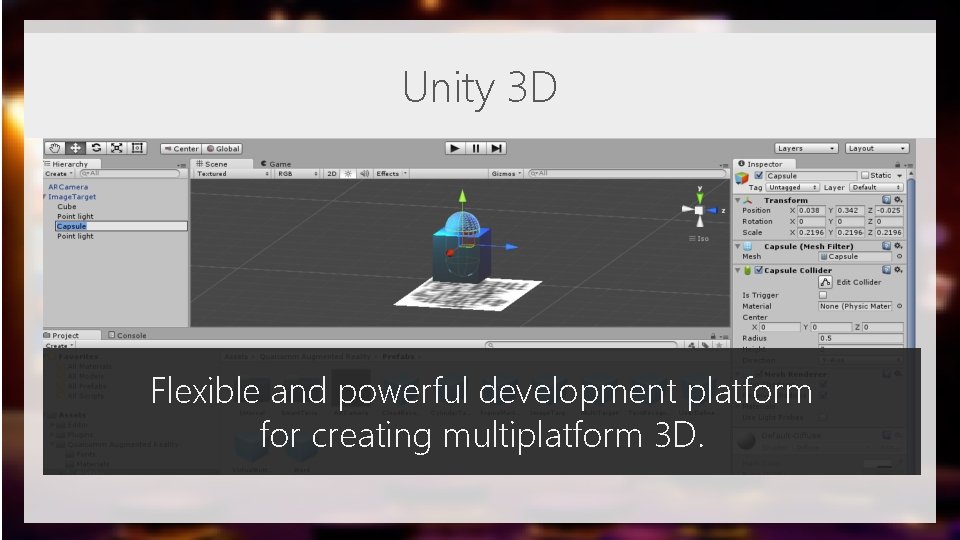Viewport: 960px width, 540px height.
Task: Toggle the Capsule object active checkbox
Action: tap(759, 176)
